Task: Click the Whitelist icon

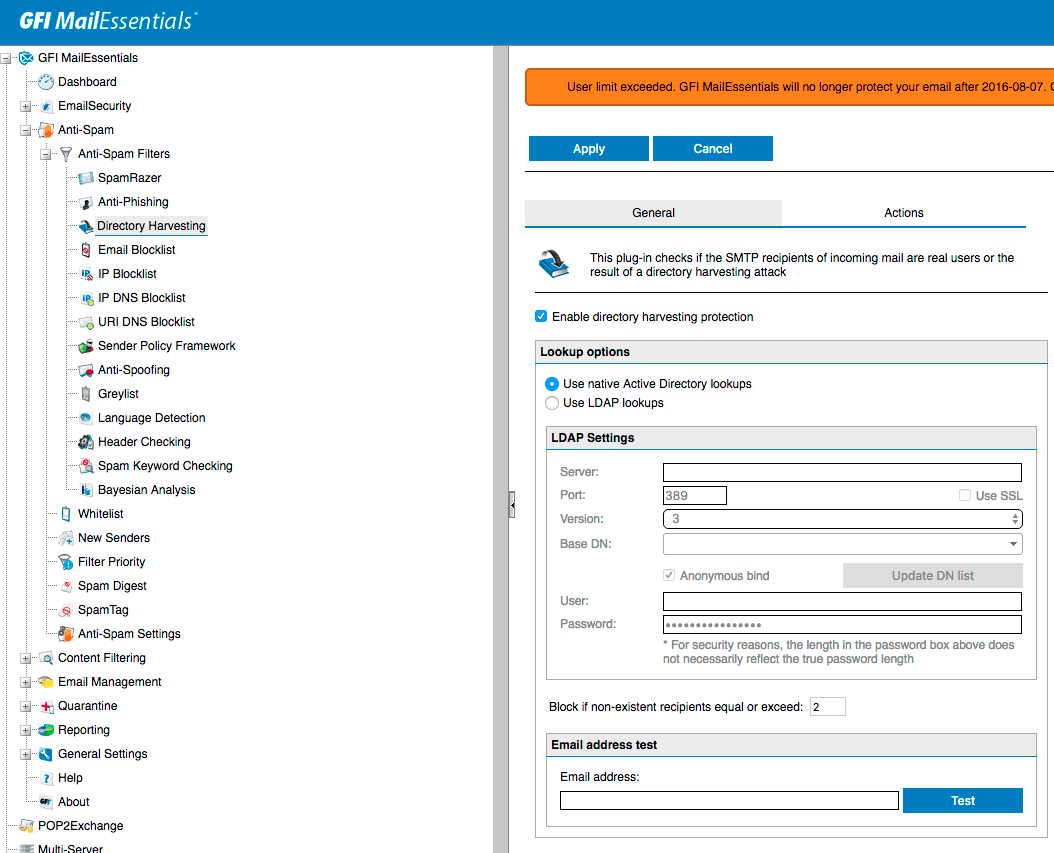Action: [66, 514]
